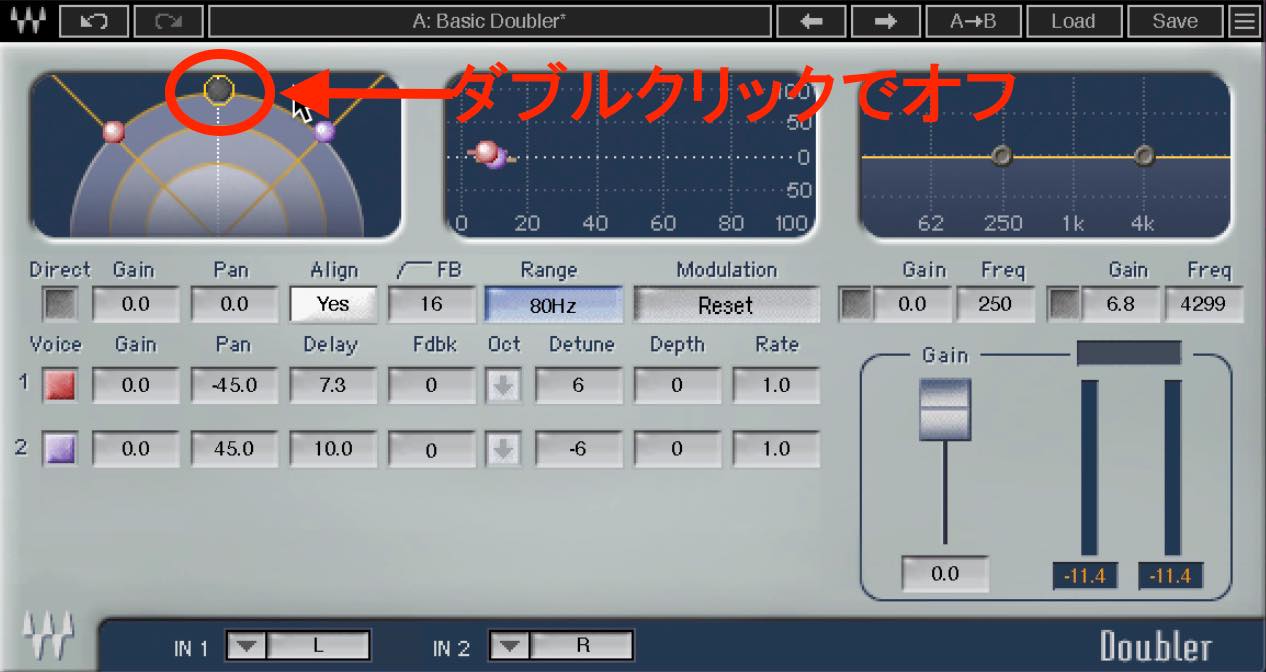Open the Range 80Hz selector
Image resolution: width=1266 pixels, height=672 pixels.
pyautogui.click(x=553, y=304)
